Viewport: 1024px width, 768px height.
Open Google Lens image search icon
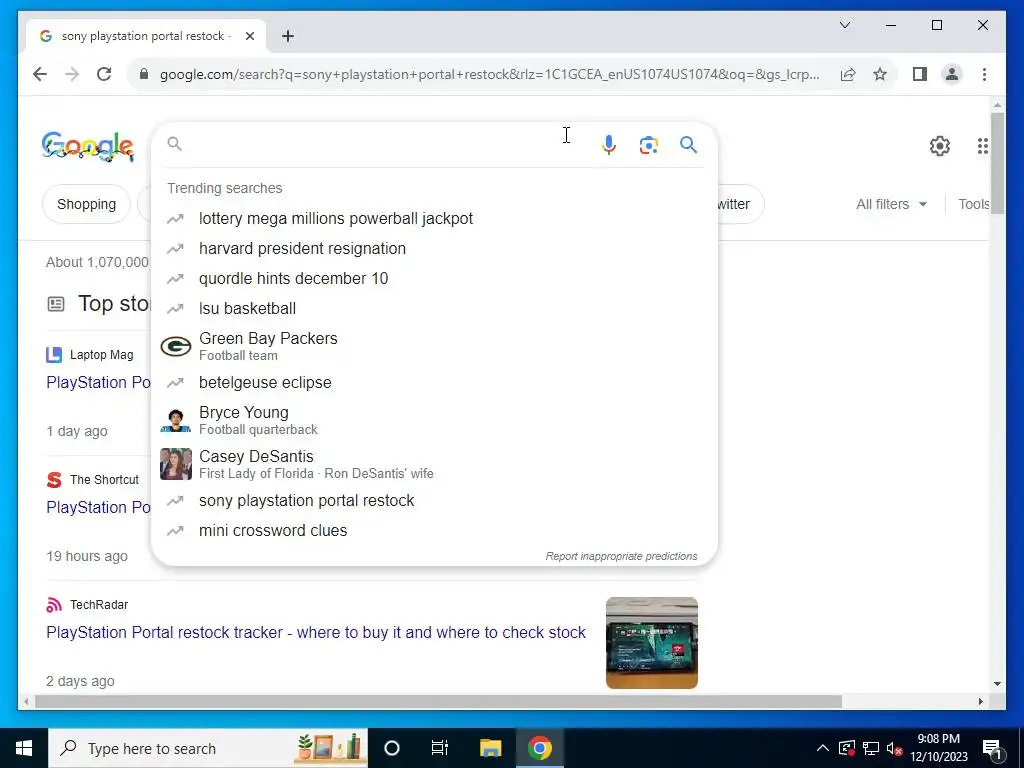click(648, 145)
